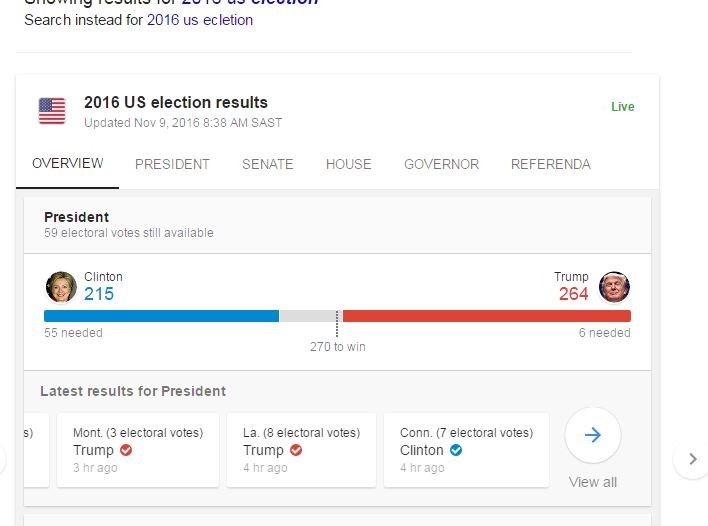Click red checkmark on Louisiana result
The width and height of the screenshot is (708, 526).
coord(296,450)
